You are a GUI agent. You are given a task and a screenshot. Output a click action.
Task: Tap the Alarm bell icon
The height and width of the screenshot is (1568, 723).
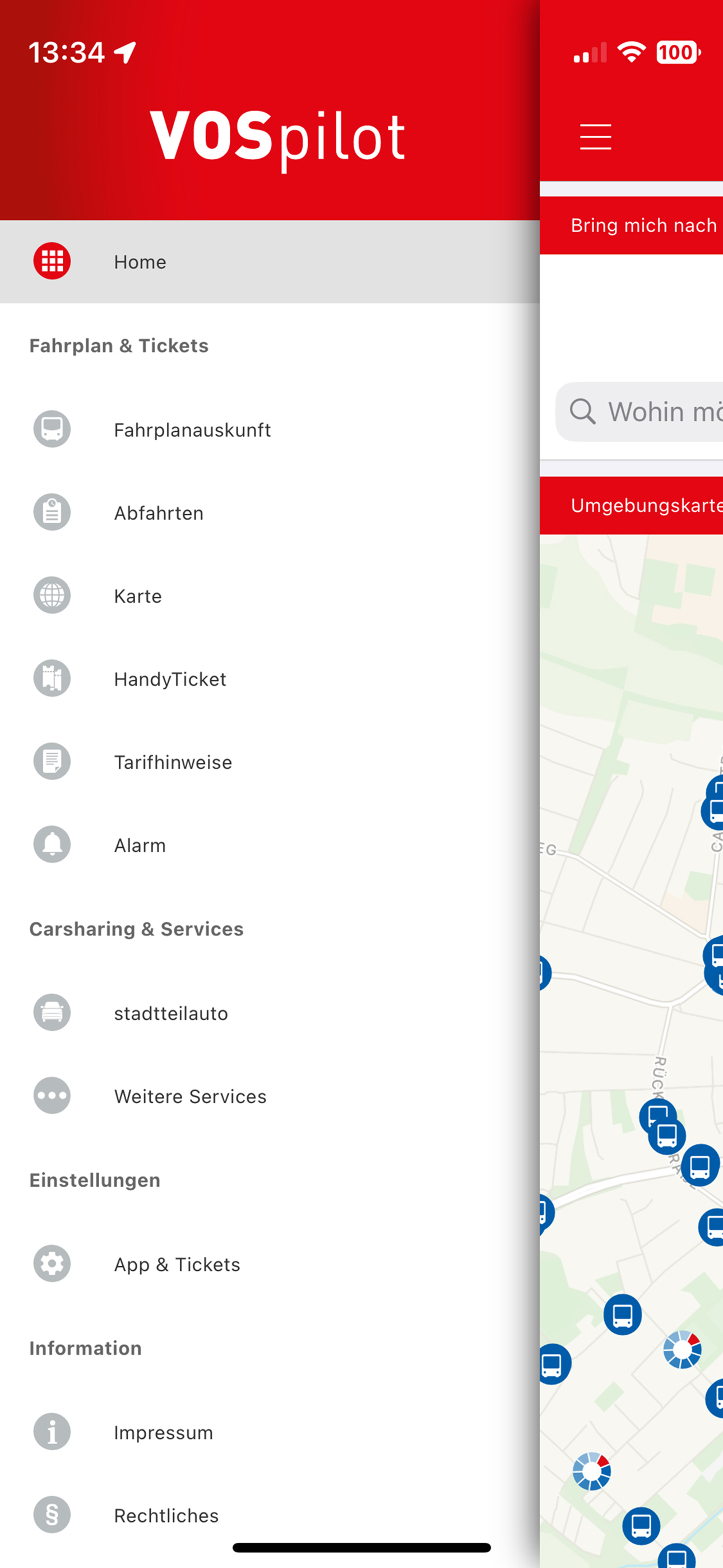52,844
